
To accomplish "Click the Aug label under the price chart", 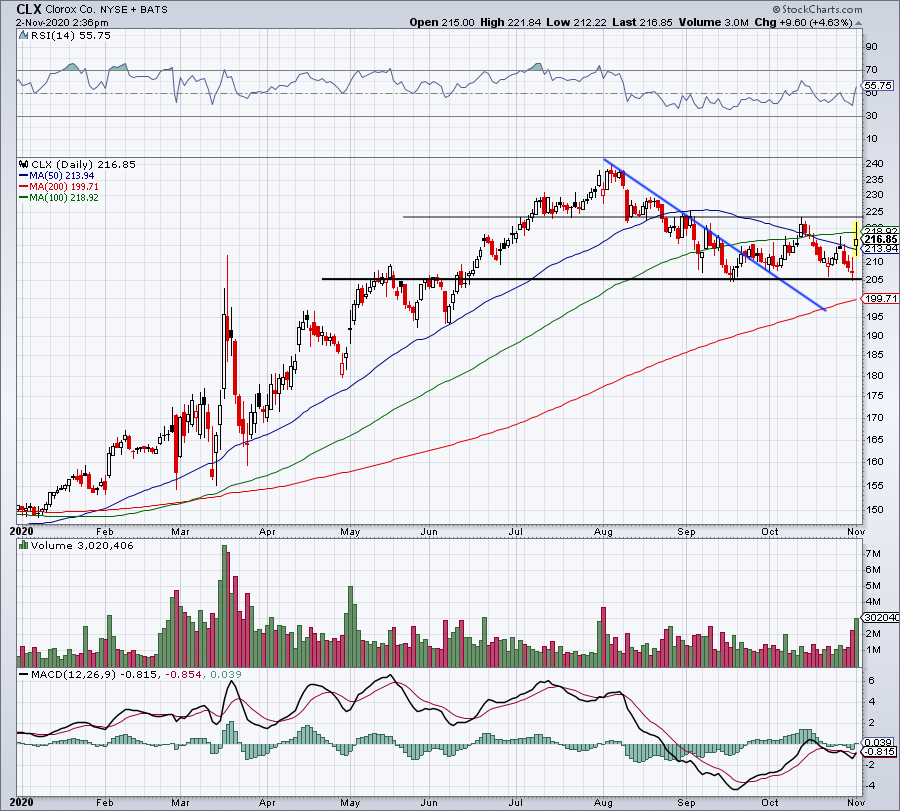I will [x=603, y=532].
